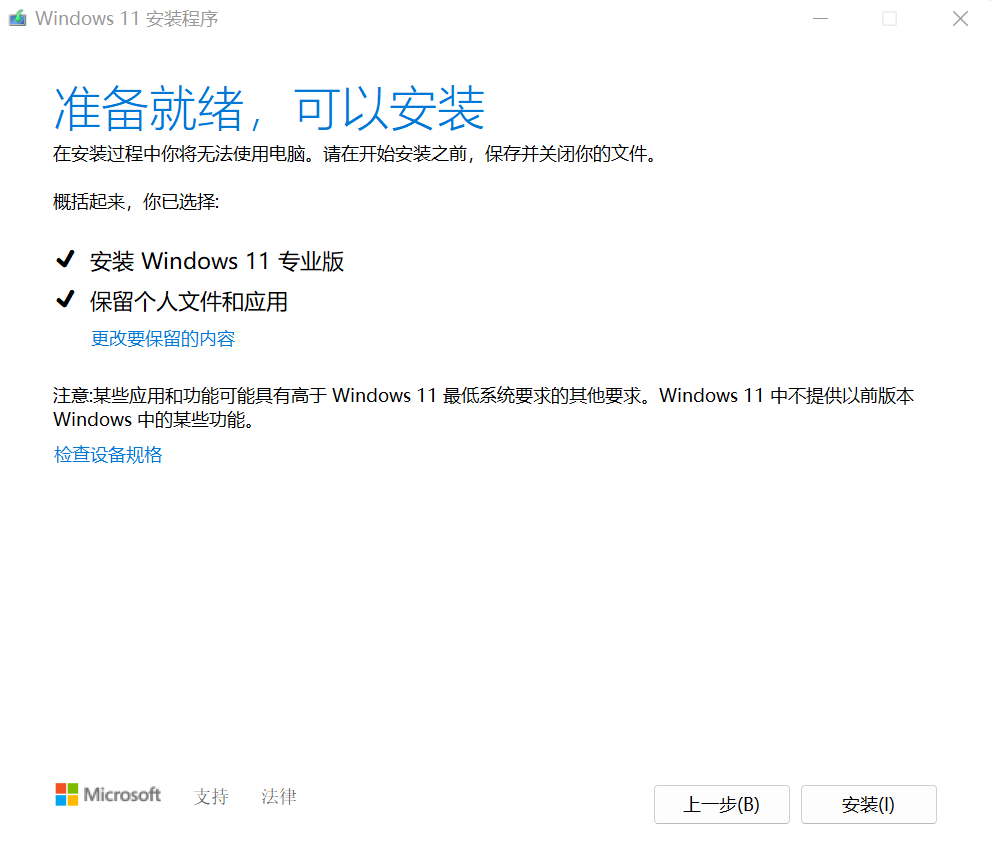Click the window title Windows 11 安装程序

[x=127, y=19]
